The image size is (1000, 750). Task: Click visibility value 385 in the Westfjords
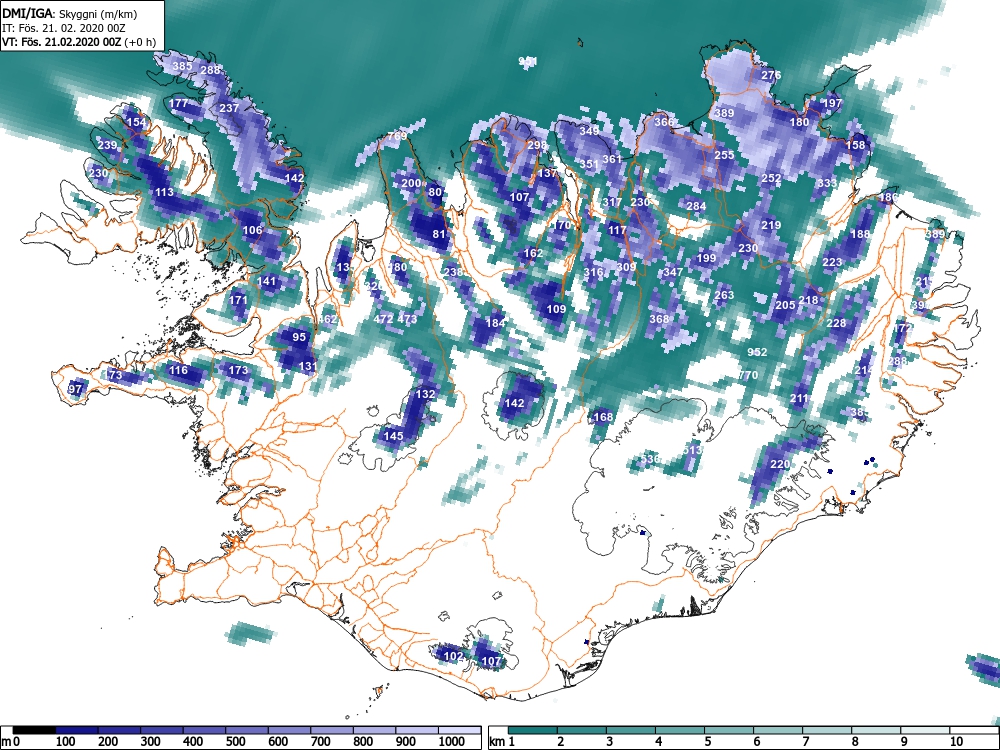click(x=182, y=66)
